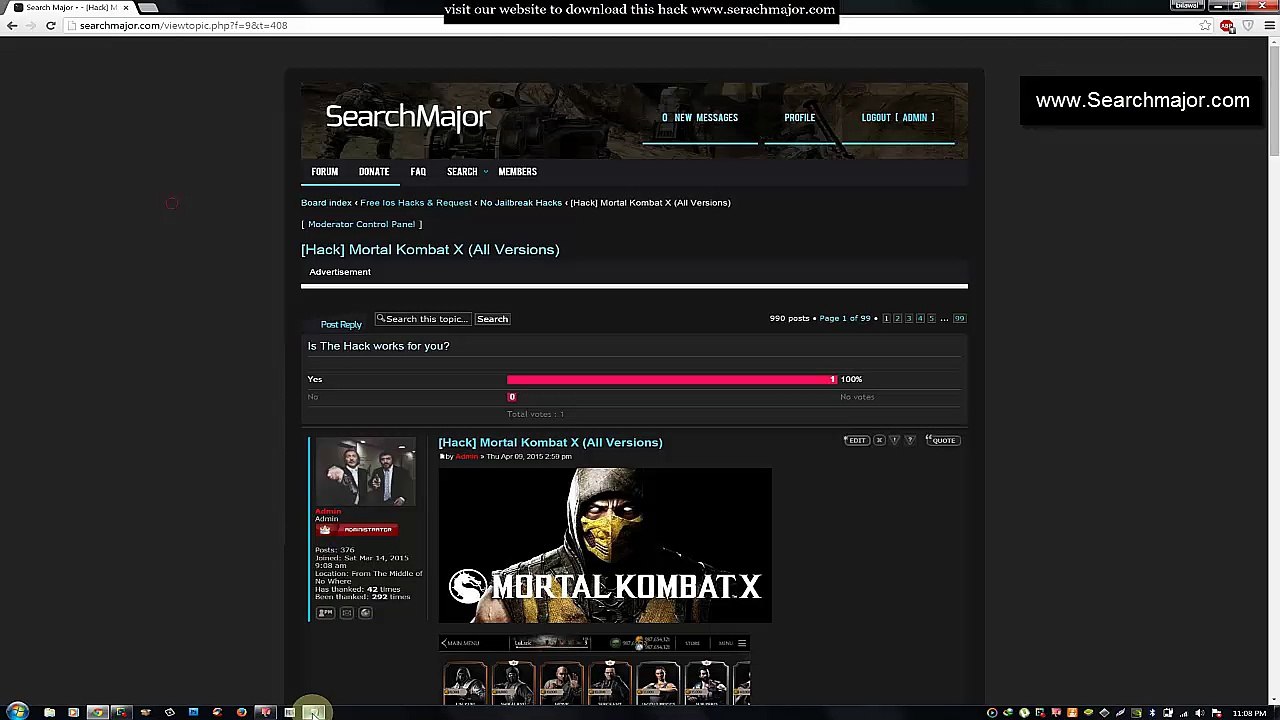The width and height of the screenshot is (1280, 720).
Task: Open the Search menu item
Action: pos(462,172)
